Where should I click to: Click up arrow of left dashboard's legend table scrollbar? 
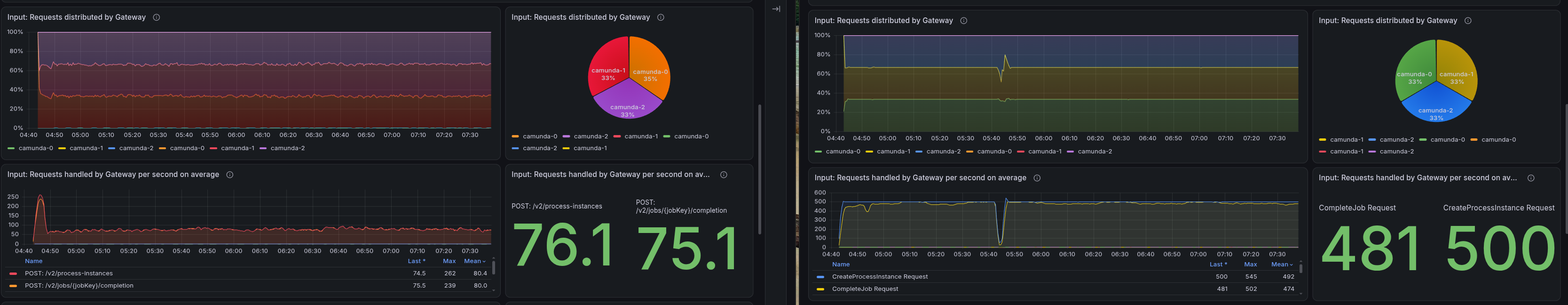click(494, 259)
